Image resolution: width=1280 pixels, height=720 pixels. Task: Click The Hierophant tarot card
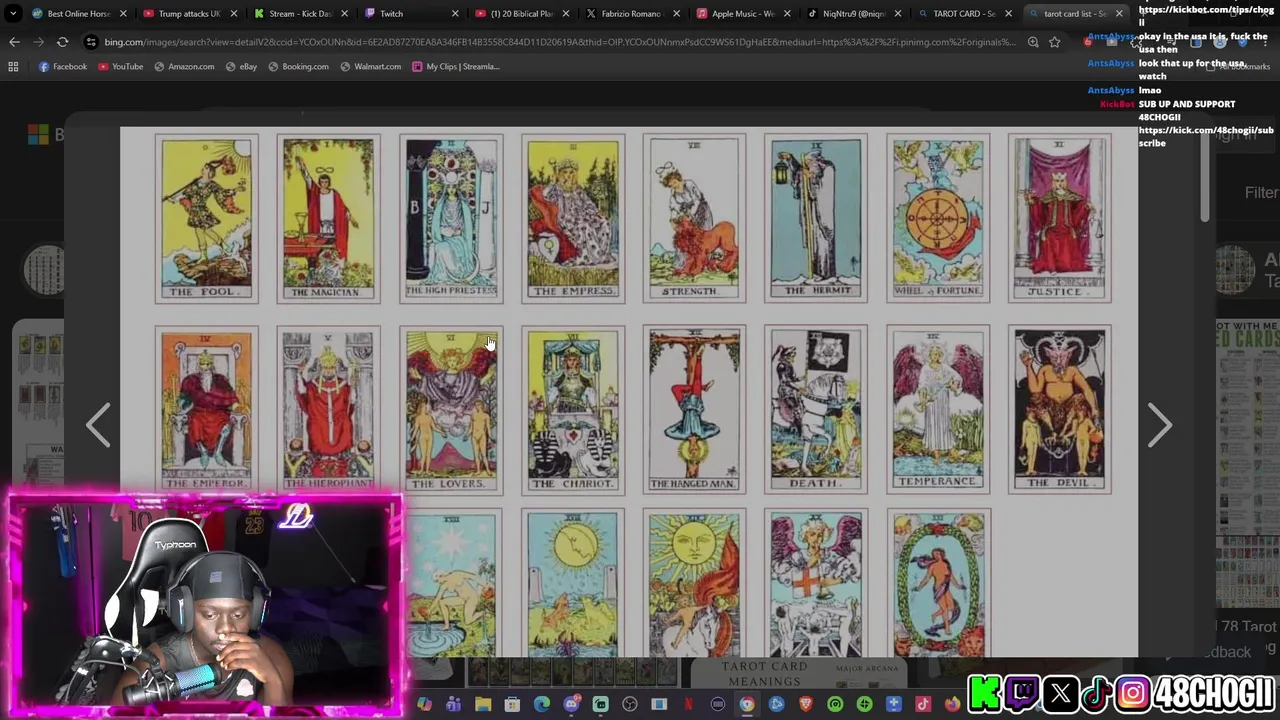point(328,410)
